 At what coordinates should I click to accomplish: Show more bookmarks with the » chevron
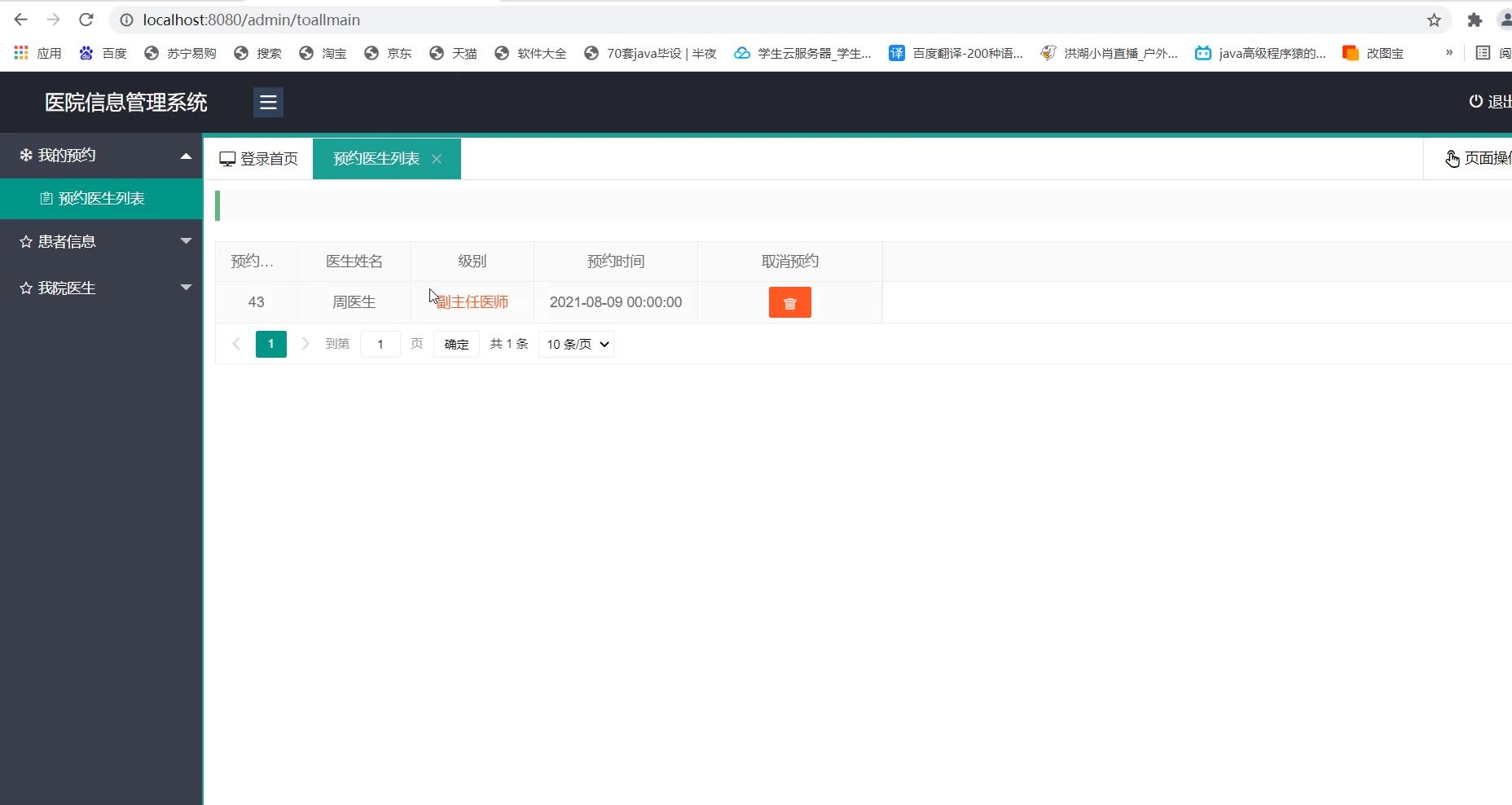(1449, 53)
